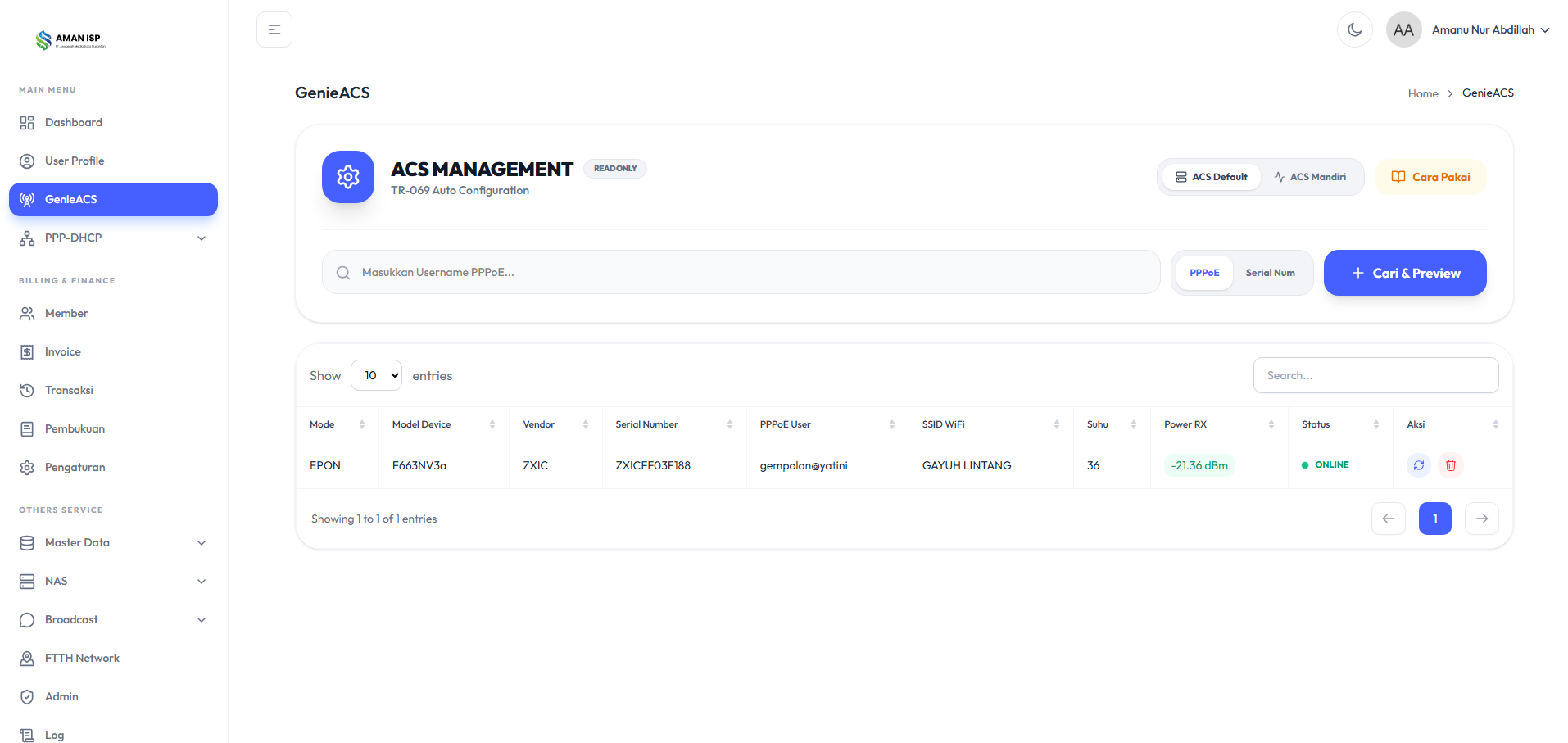Click the -21.36 dBm power badge

click(x=1199, y=465)
